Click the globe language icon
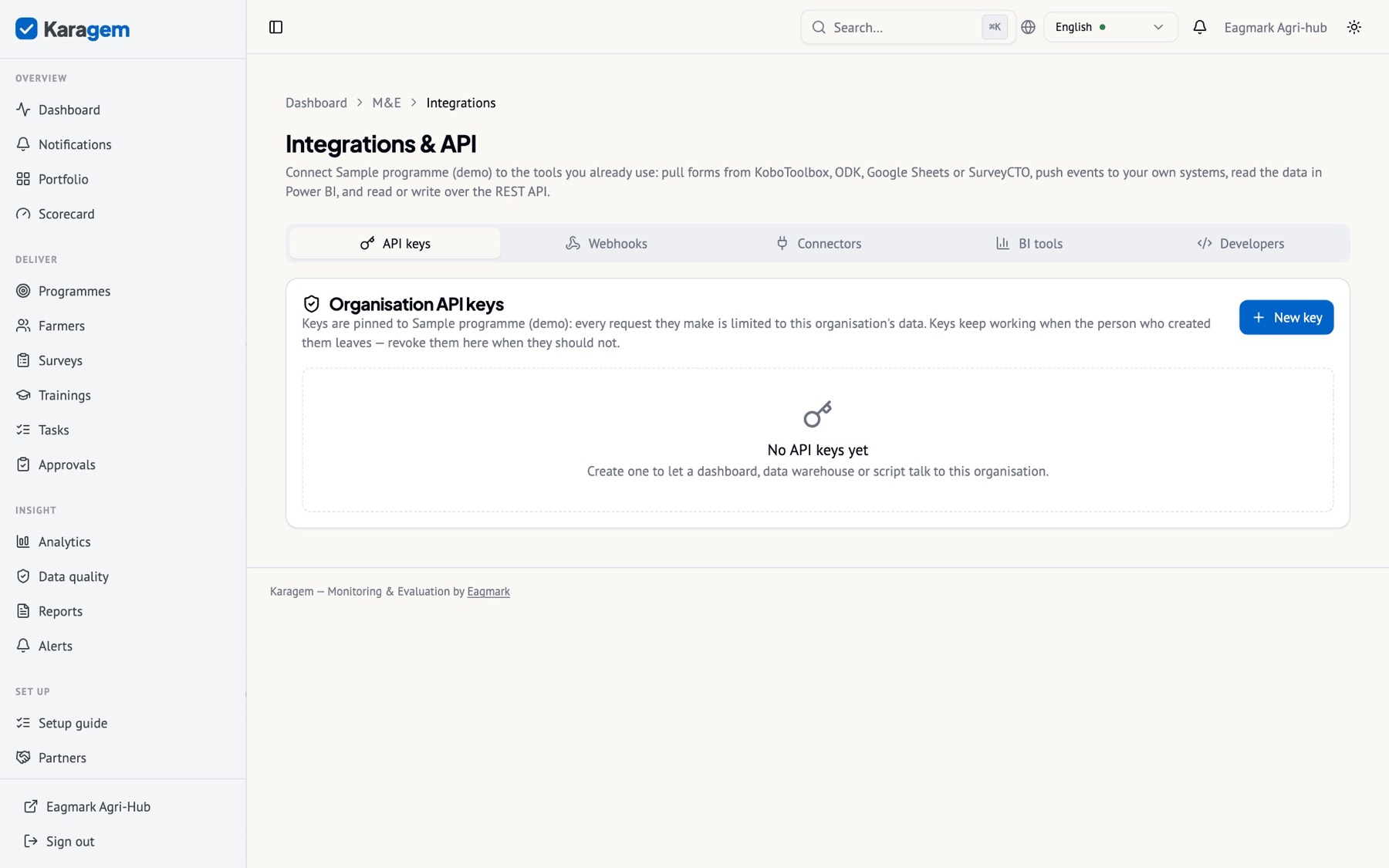The height and width of the screenshot is (868, 1389). point(1028,27)
